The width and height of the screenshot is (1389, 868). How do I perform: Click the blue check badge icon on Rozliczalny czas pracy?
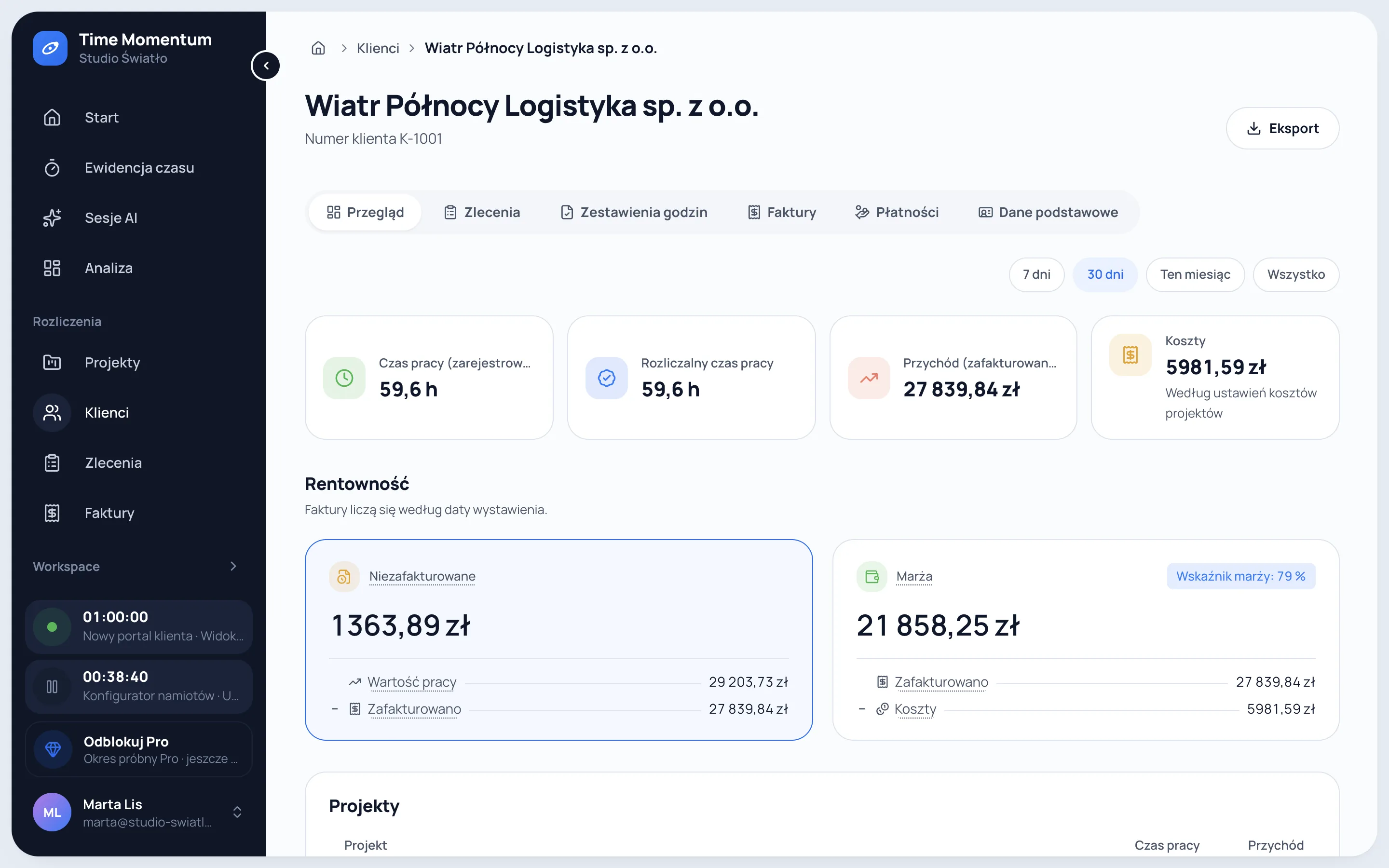[x=607, y=378]
